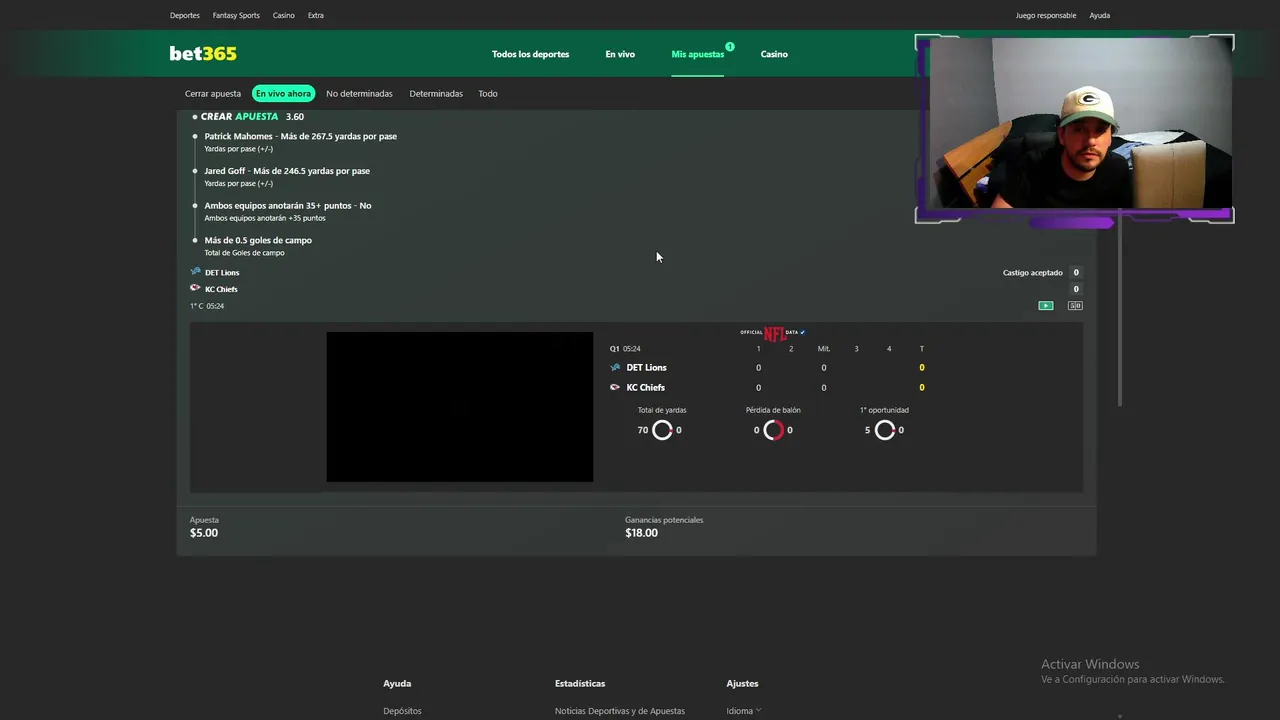Open the scoreboard stats icon
This screenshot has width=1280, height=720.
point(1075,306)
